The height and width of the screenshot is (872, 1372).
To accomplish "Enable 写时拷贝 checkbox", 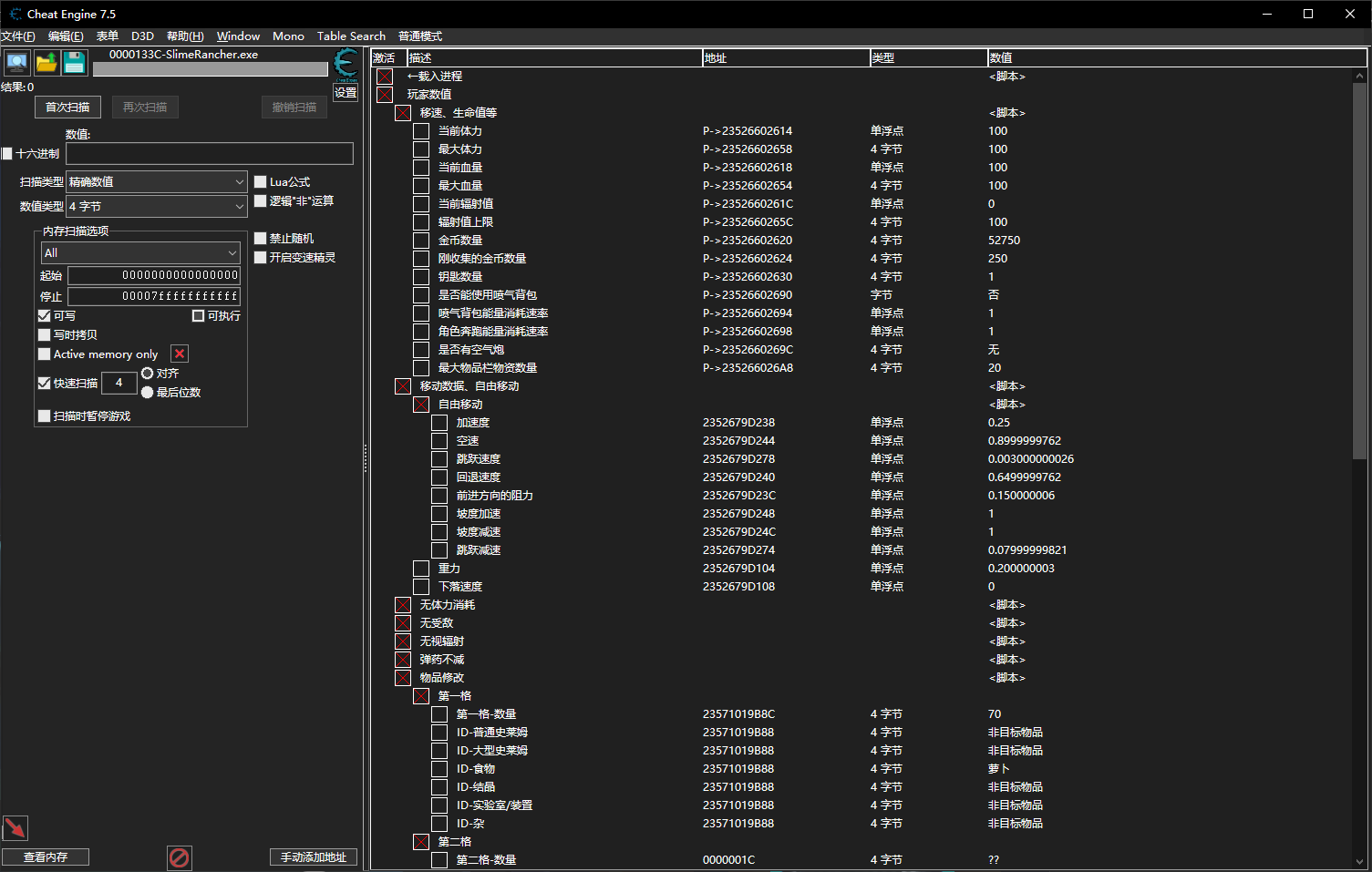I will (44, 335).
